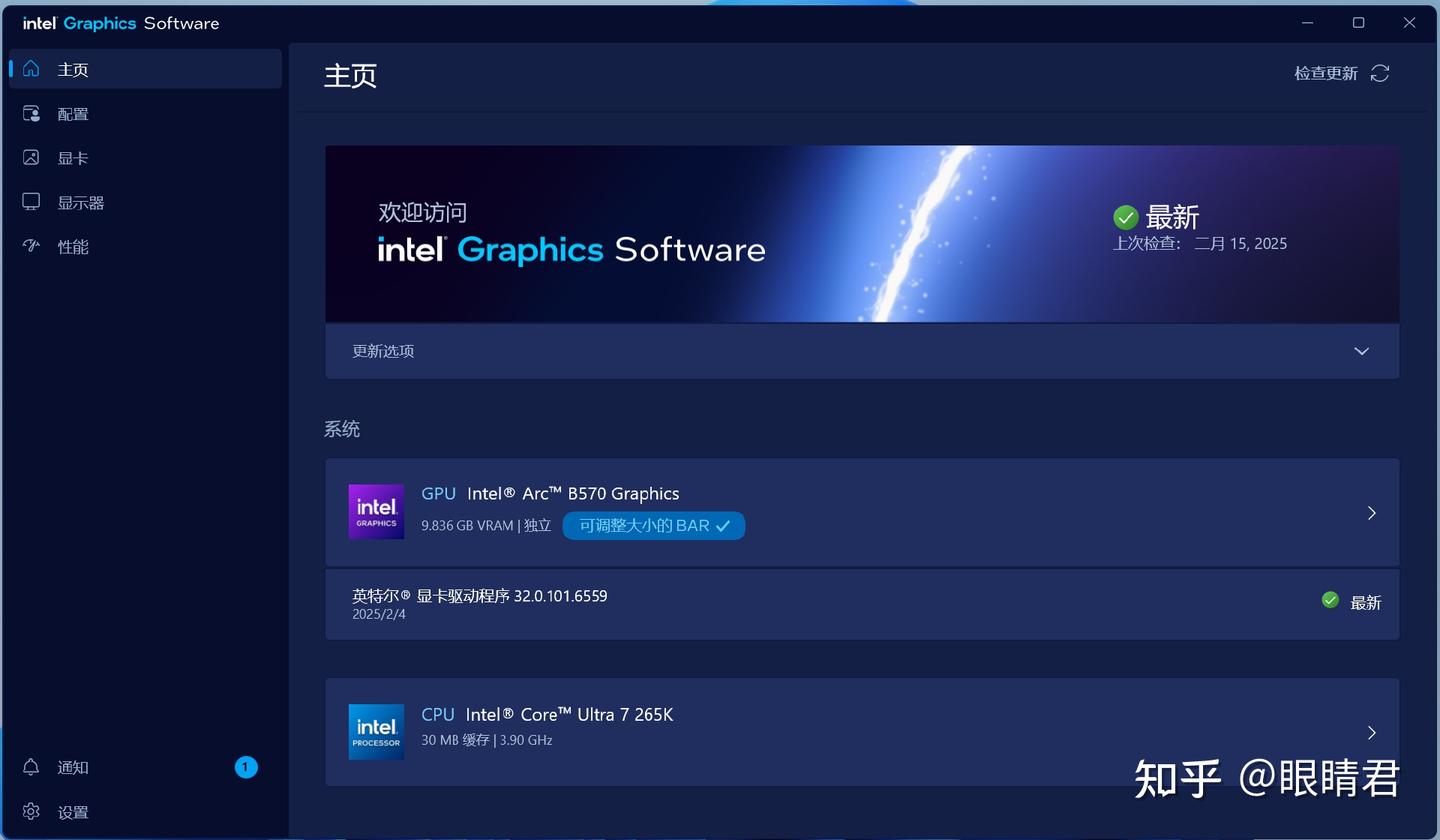
Task: Click the notification badge showing 1
Action: click(246, 767)
